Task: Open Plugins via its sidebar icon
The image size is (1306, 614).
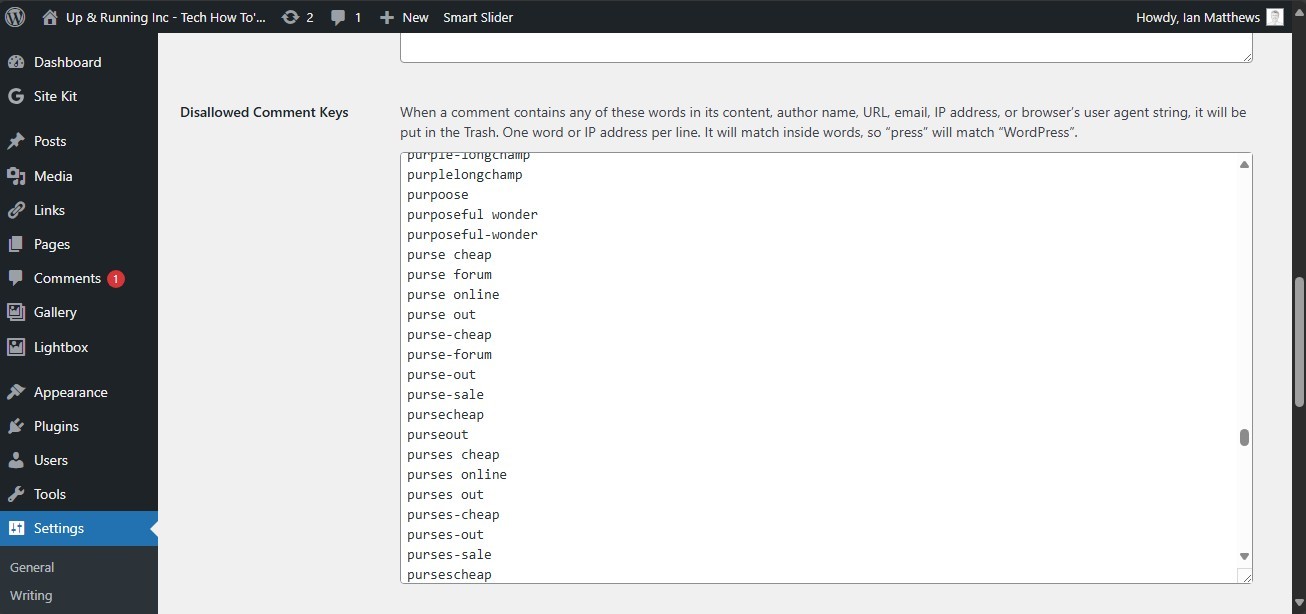Action: pos(17,426)
